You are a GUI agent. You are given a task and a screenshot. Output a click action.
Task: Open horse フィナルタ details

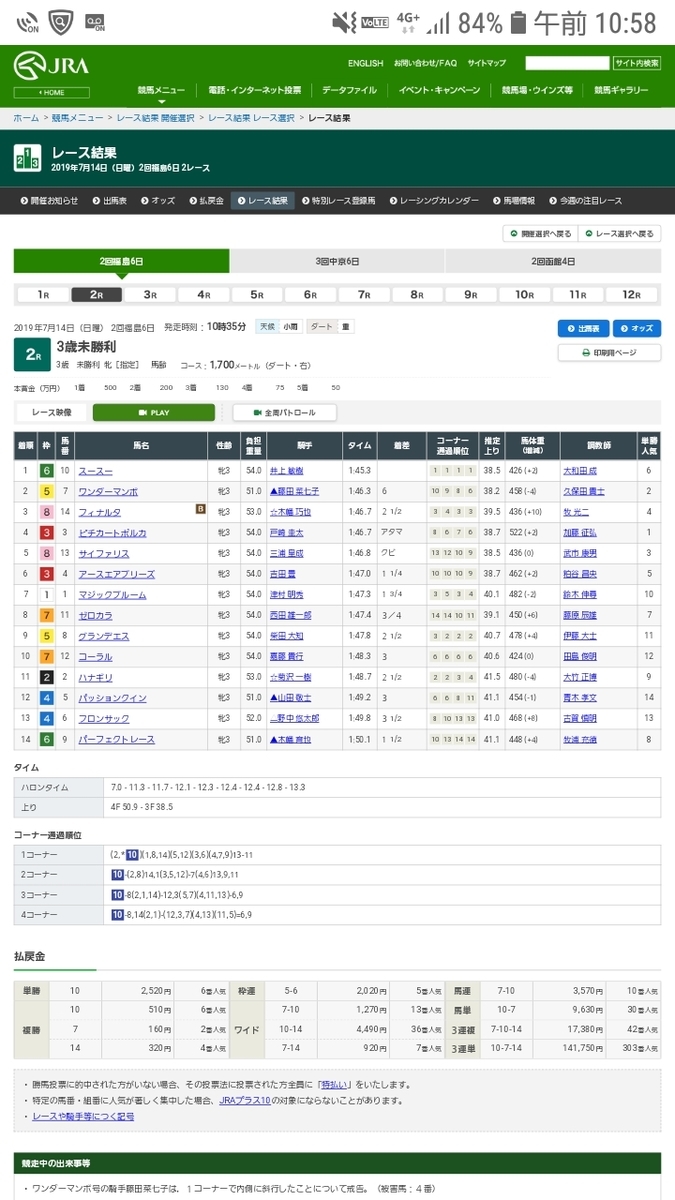(101, 512)
